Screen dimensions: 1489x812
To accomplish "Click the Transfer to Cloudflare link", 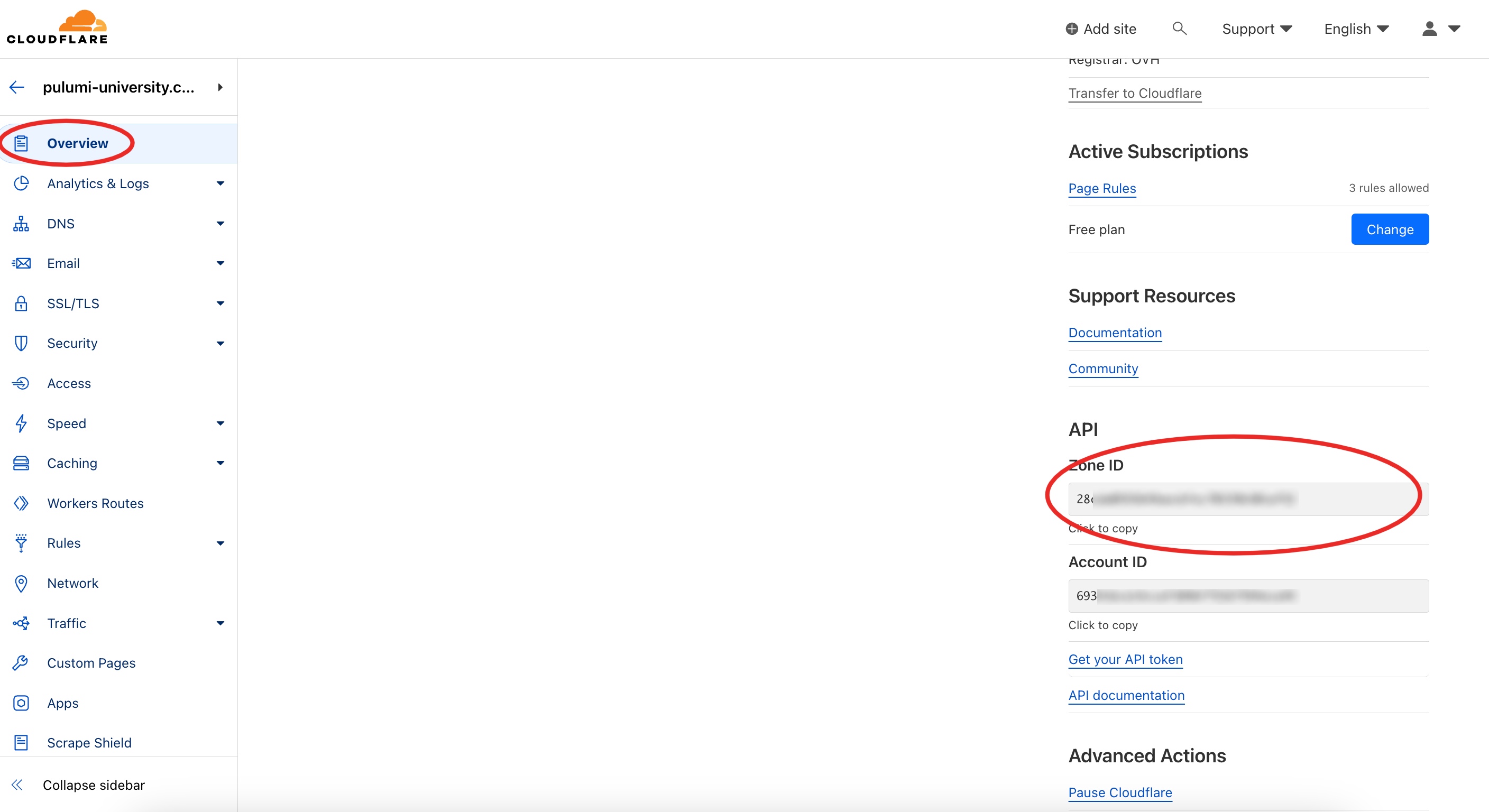I will [x=1135, y=93].
